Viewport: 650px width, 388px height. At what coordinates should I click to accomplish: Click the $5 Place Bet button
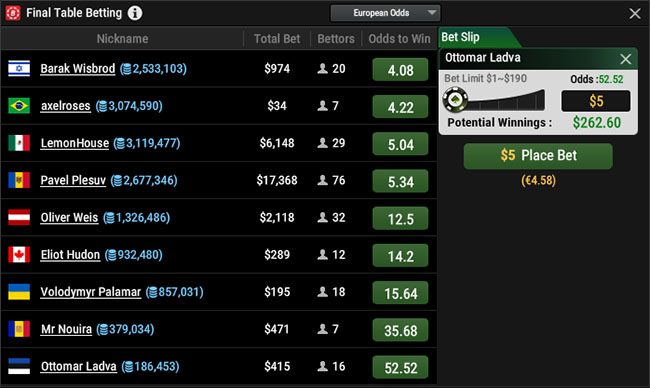click(538, 156)
